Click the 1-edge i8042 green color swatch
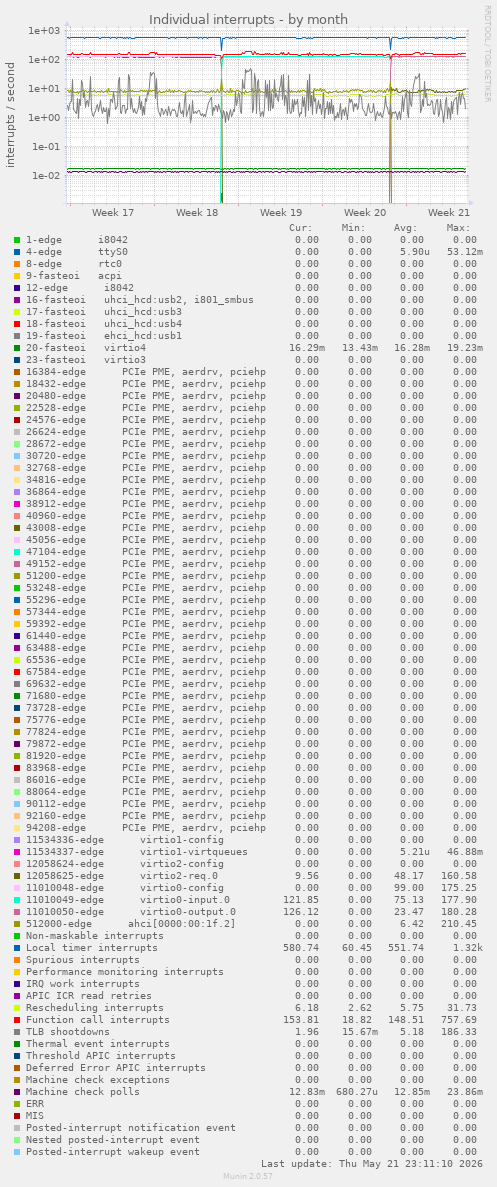 click(17, 240)
